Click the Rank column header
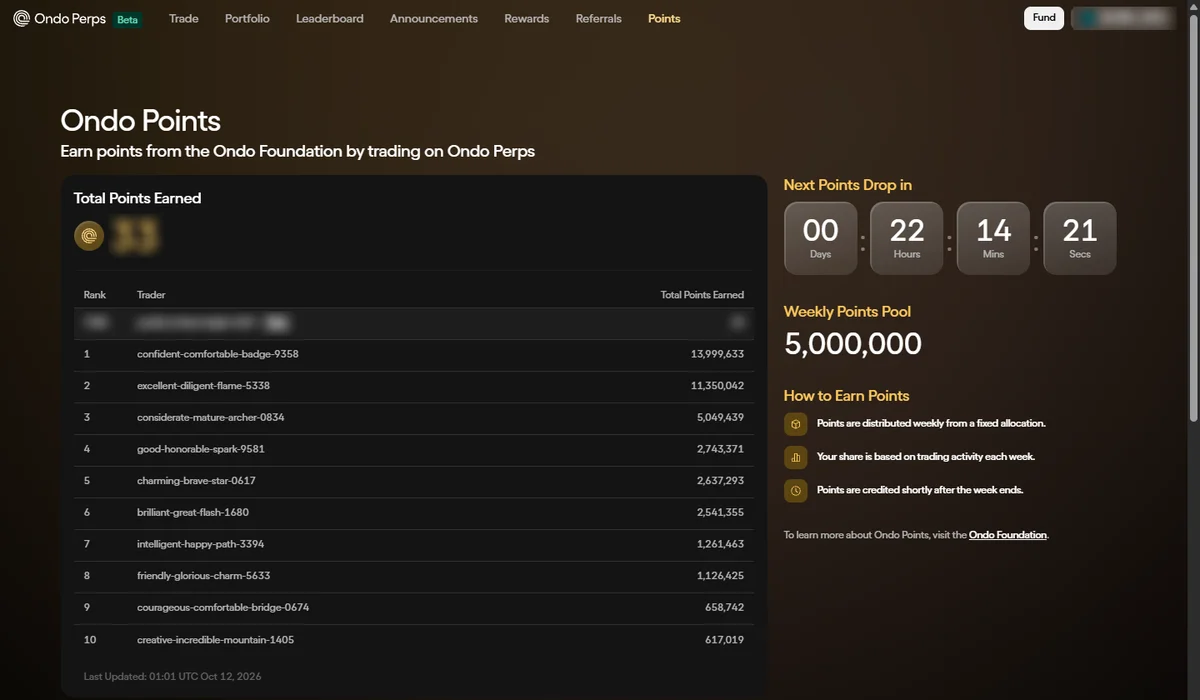 pyautogui.click(x=95, y=295)
